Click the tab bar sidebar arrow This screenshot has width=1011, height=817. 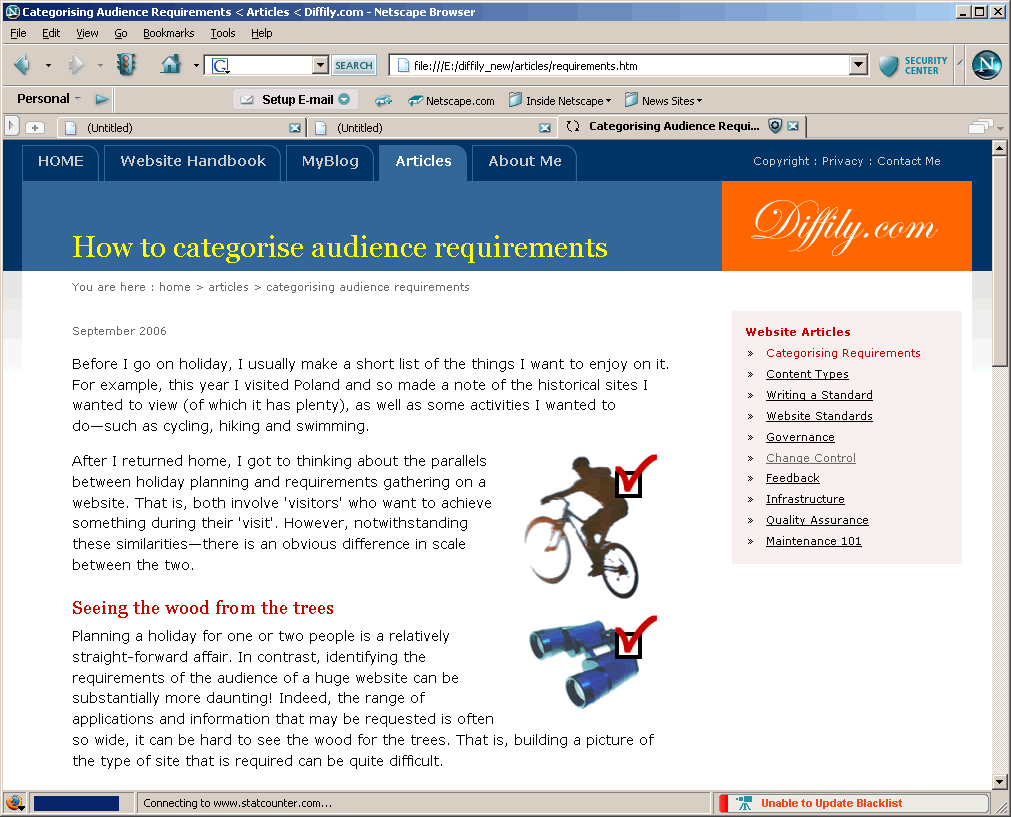pyautogui.click(x=11, y=125)
